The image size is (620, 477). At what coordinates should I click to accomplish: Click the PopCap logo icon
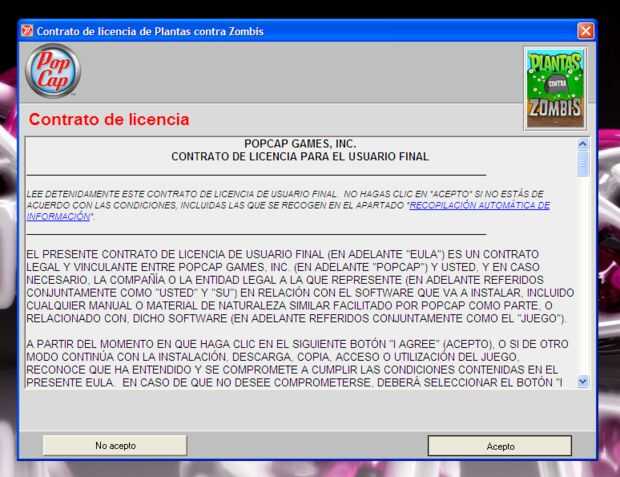pos(53,70)
